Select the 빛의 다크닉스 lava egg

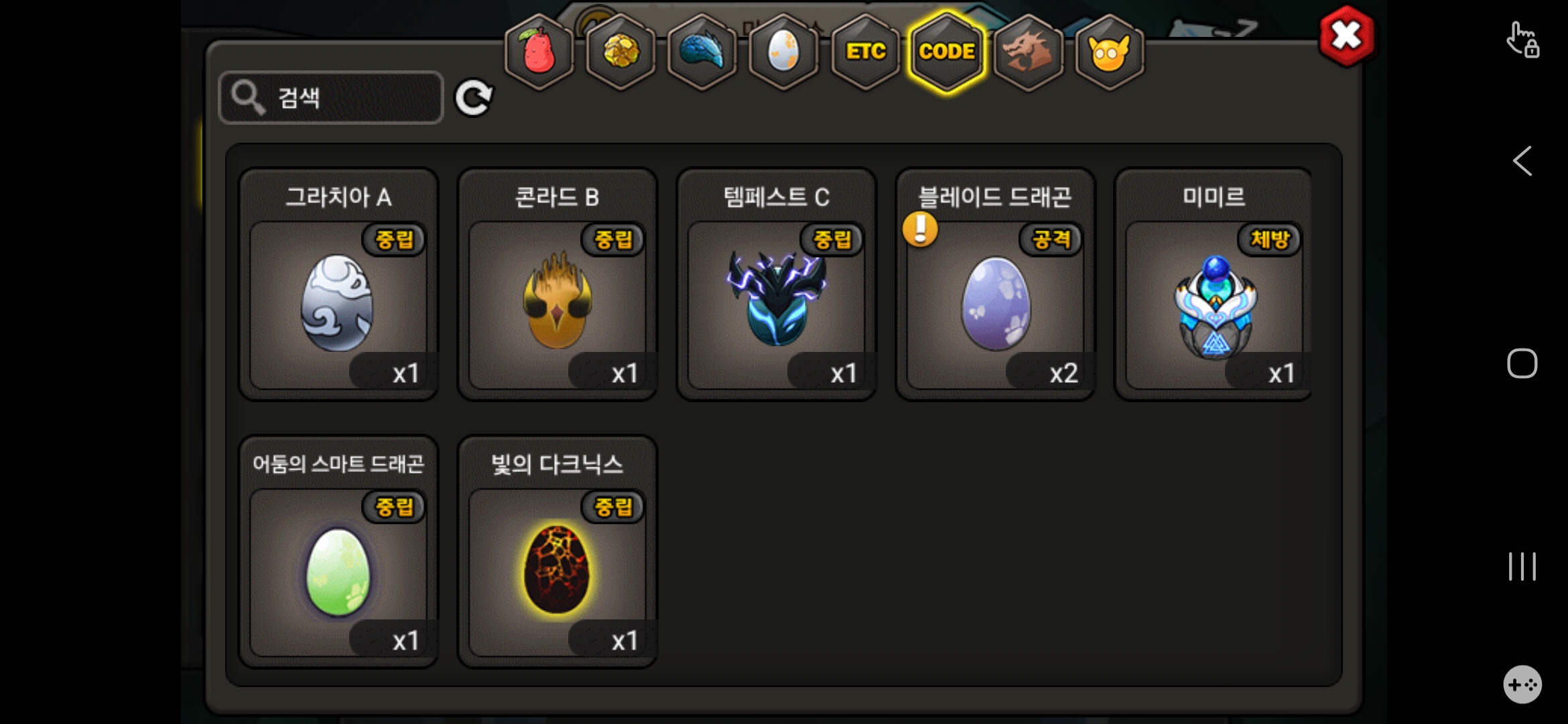558,552
